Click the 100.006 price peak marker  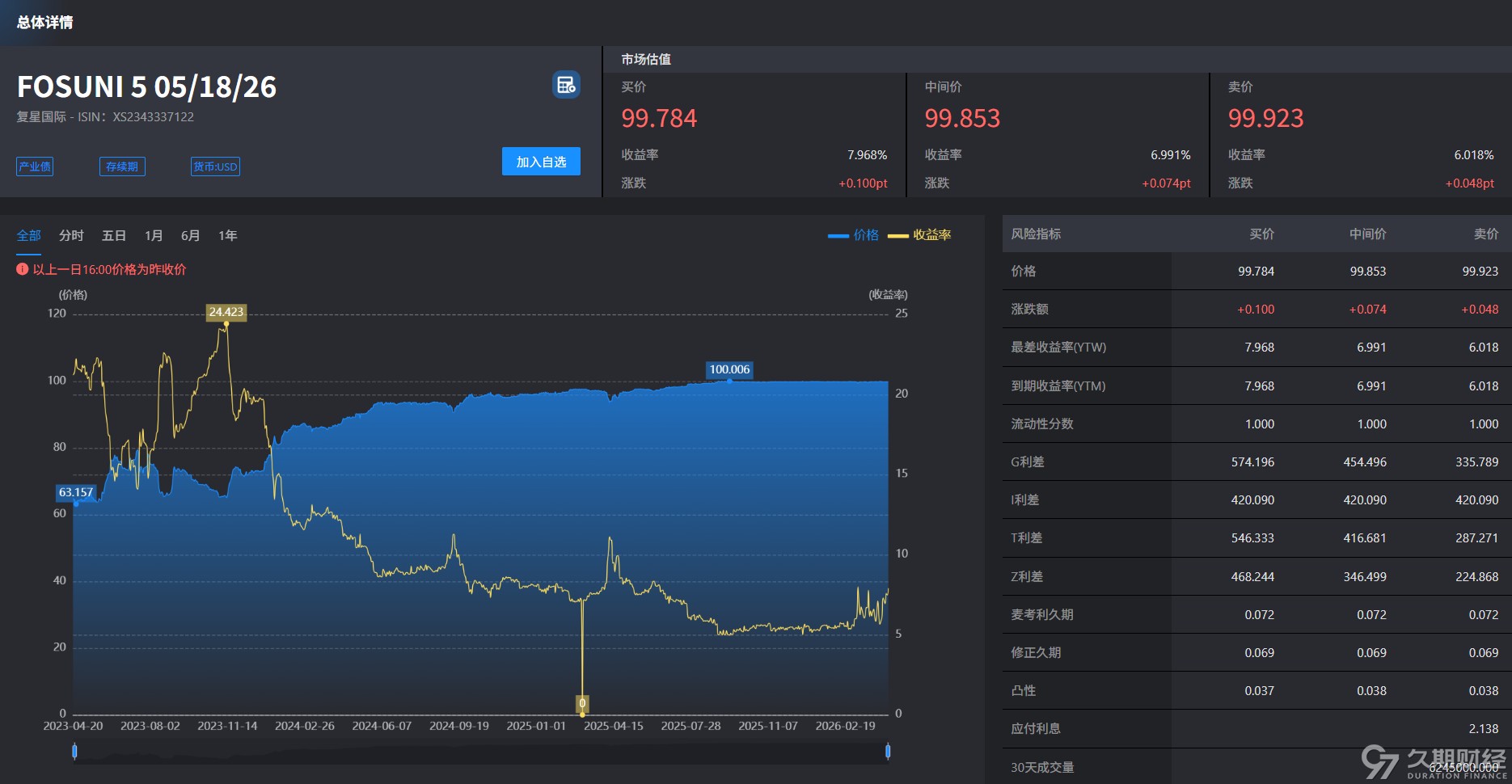pos(729,369)
